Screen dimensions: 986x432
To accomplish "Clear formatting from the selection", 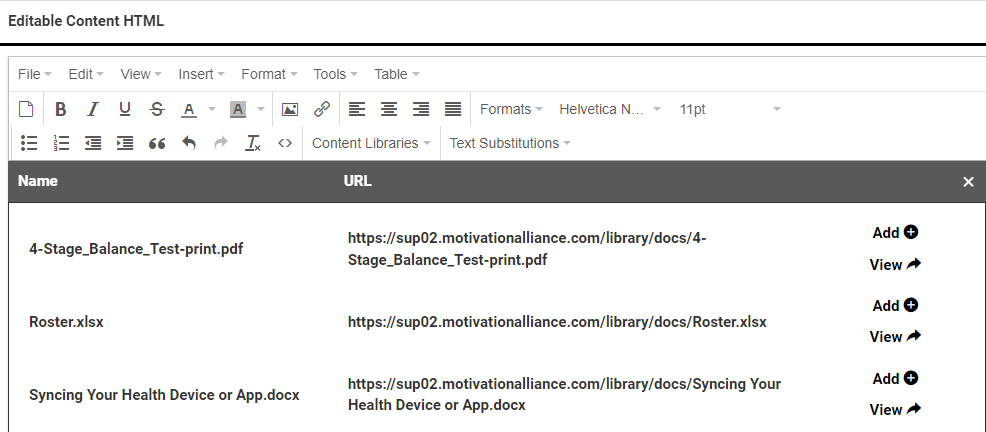I will 253,143.
